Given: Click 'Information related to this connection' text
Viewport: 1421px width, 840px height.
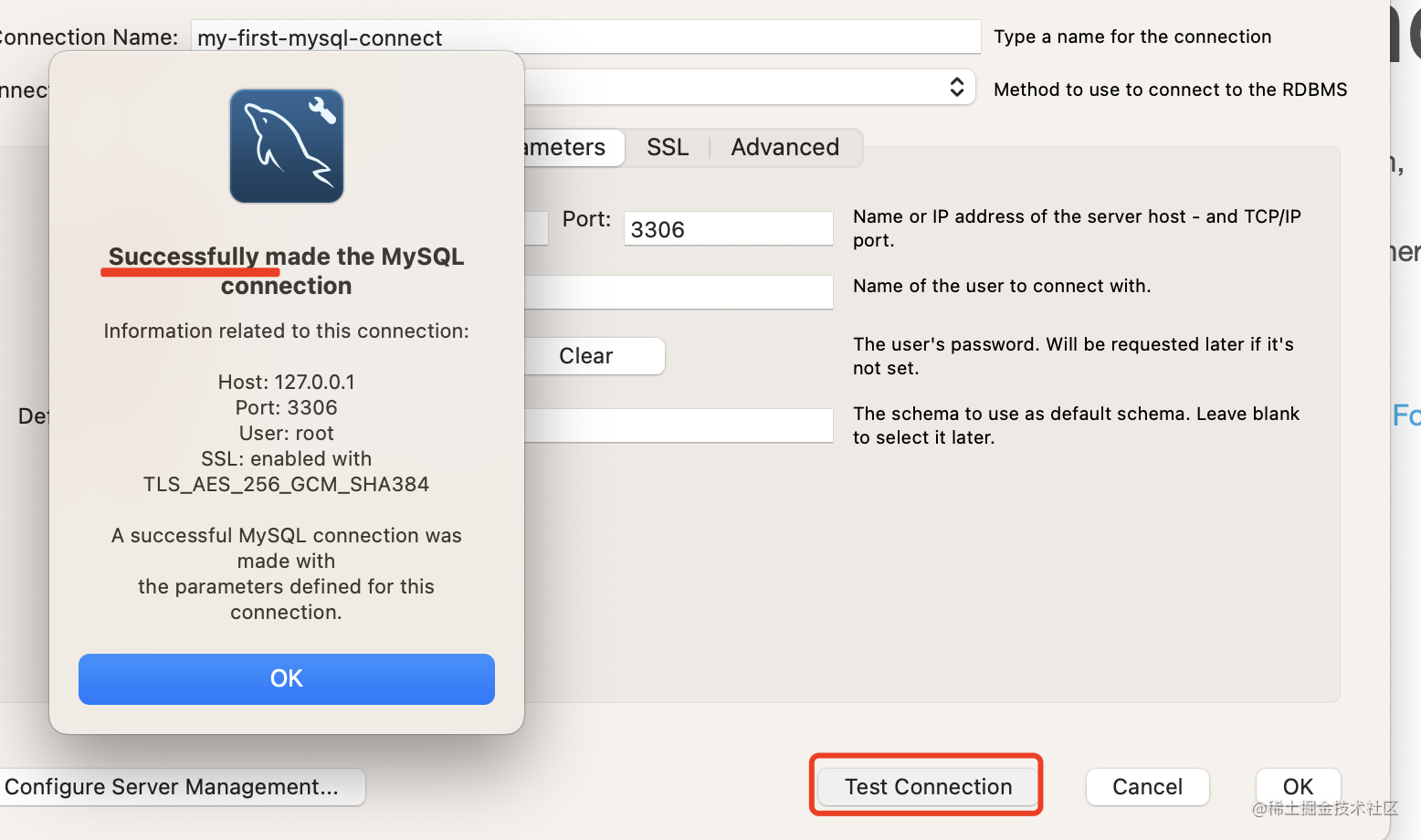Looking at the screenshot, I should click(x=286, y=331).
